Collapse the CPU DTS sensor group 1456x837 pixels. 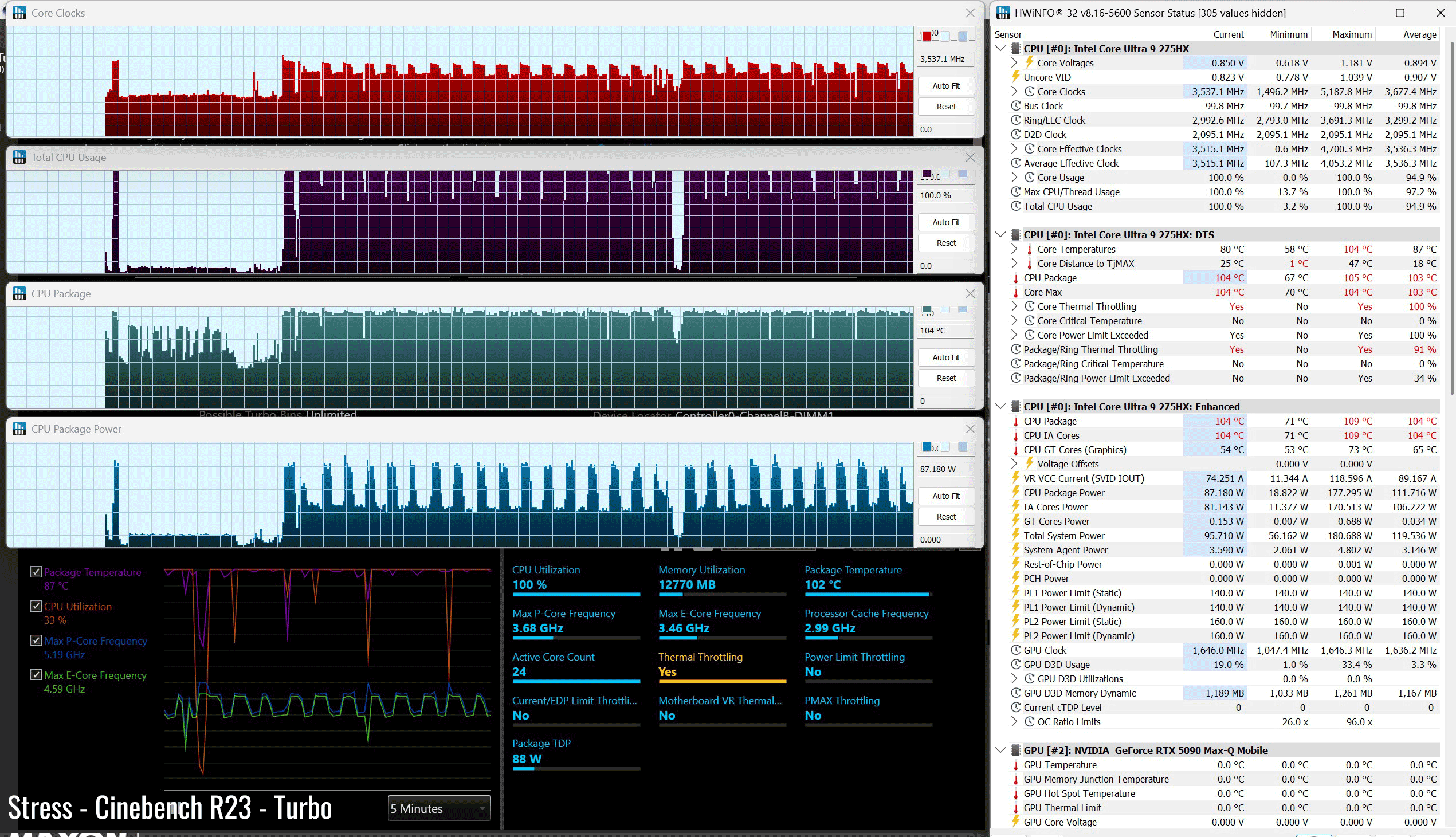click(1000, 234)
